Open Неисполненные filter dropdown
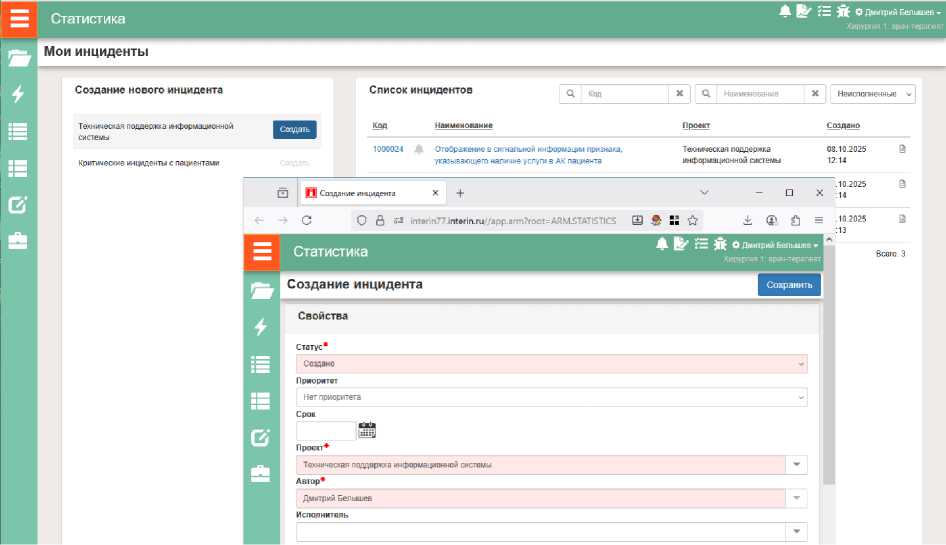This screenshot has height=545, width=946. 873,94
